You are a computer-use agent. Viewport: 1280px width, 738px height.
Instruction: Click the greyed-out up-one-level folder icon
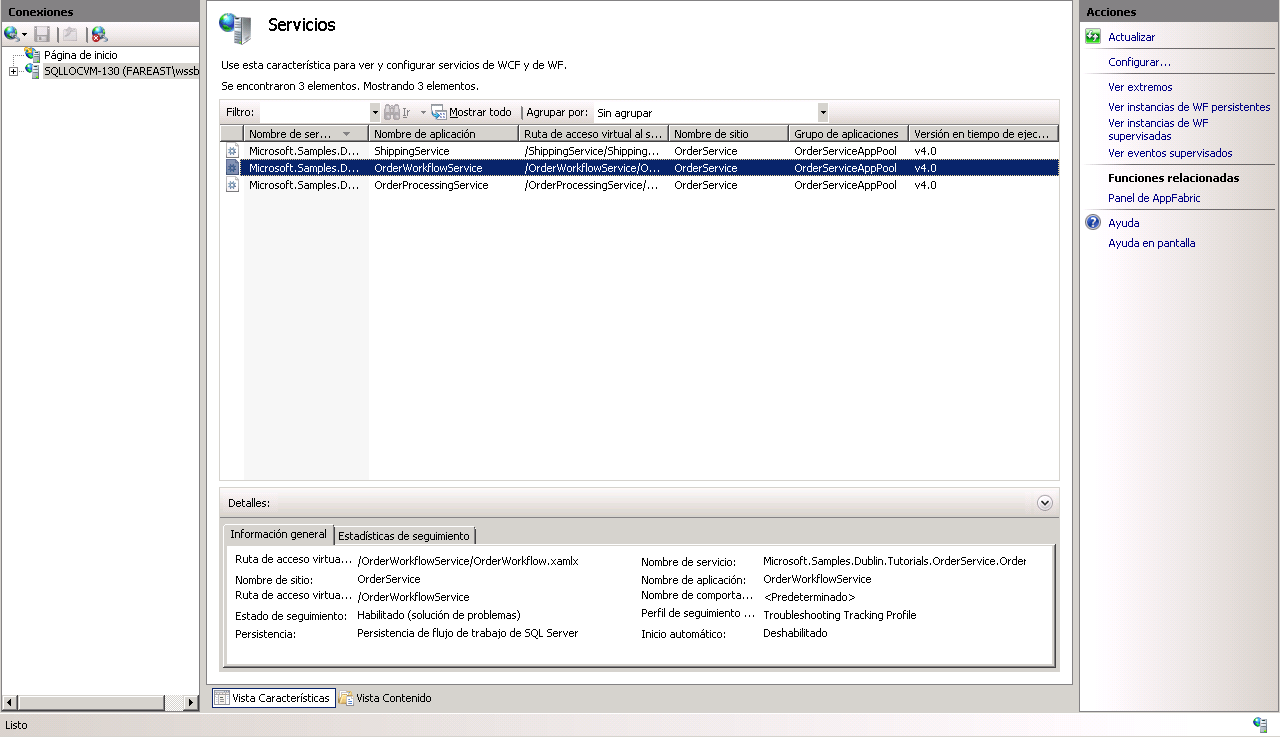click(x=71, y=34)
